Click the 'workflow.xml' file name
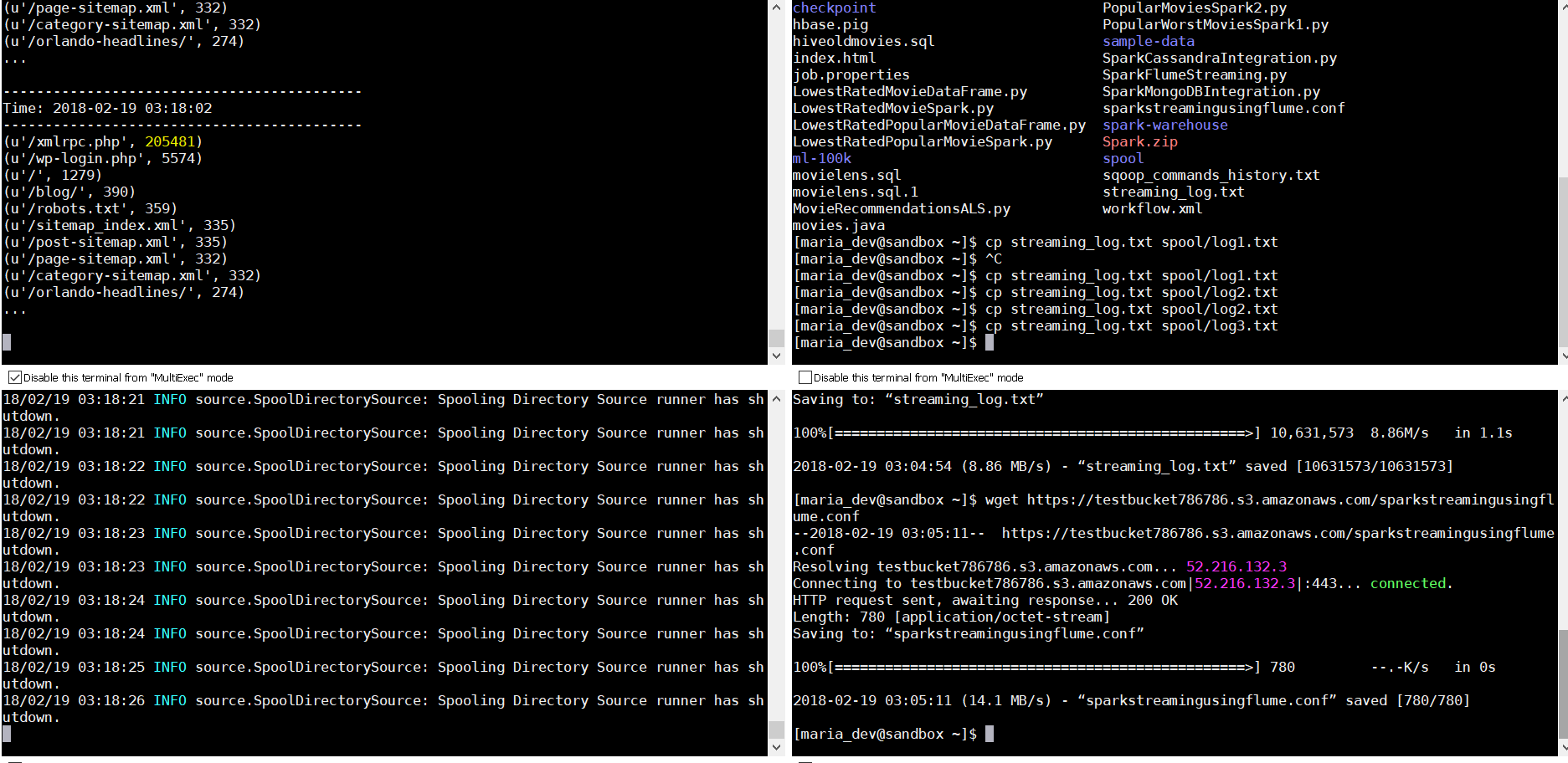The image size is (1568, 763). pos(1153,208)
